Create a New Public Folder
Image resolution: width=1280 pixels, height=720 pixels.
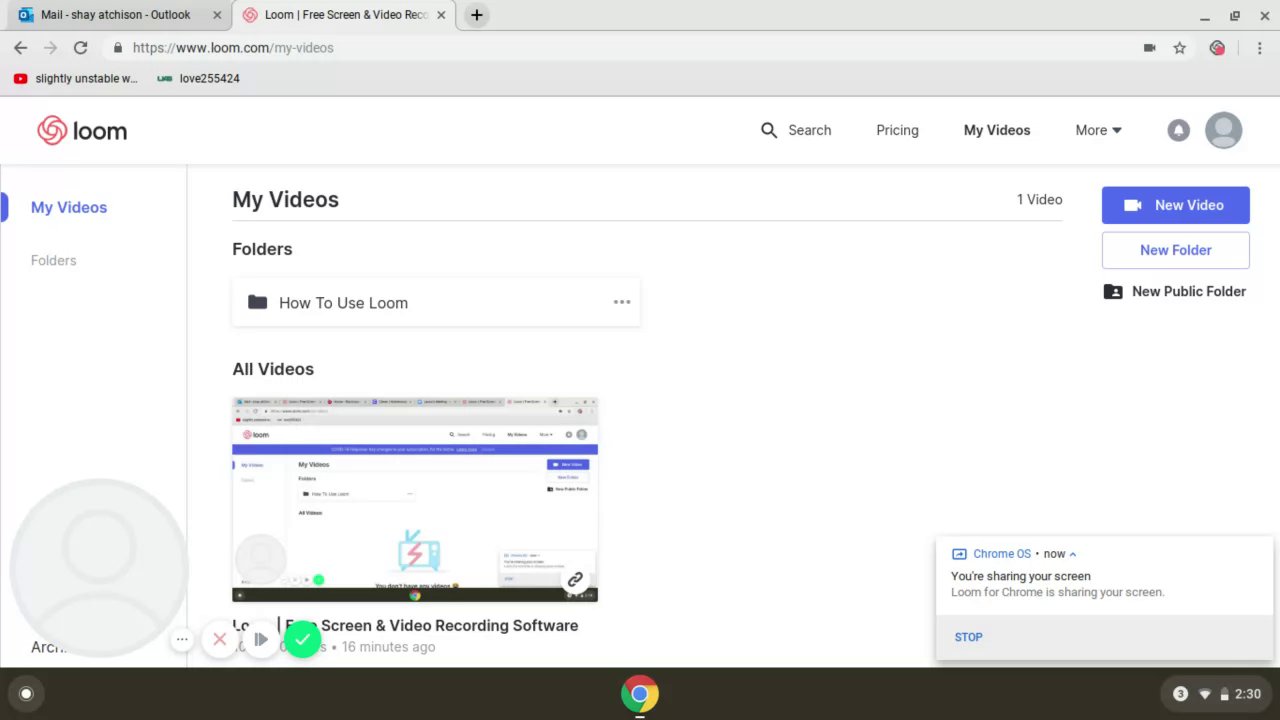pos(1175,291)
